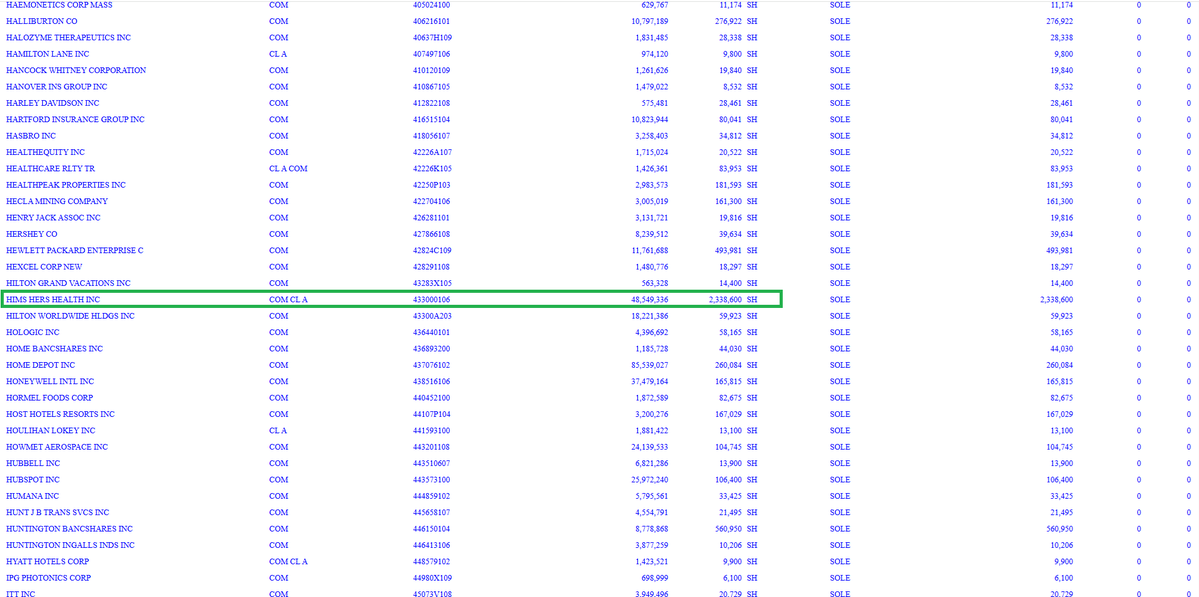1199x597 pixels.
Task: Select HECLA MINING COMPANY text
Action: click(57, 202)
